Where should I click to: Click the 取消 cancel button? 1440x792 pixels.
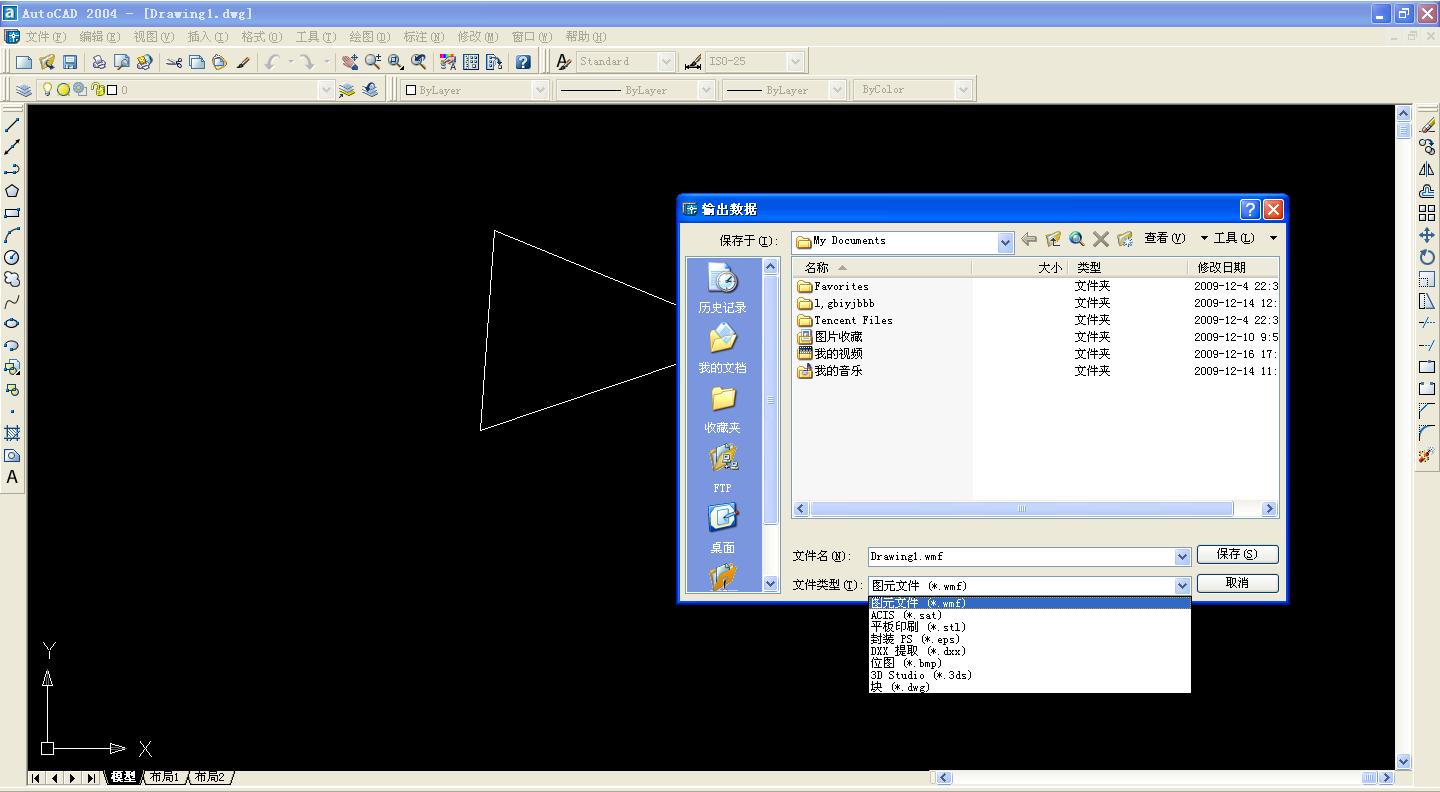1237,583
